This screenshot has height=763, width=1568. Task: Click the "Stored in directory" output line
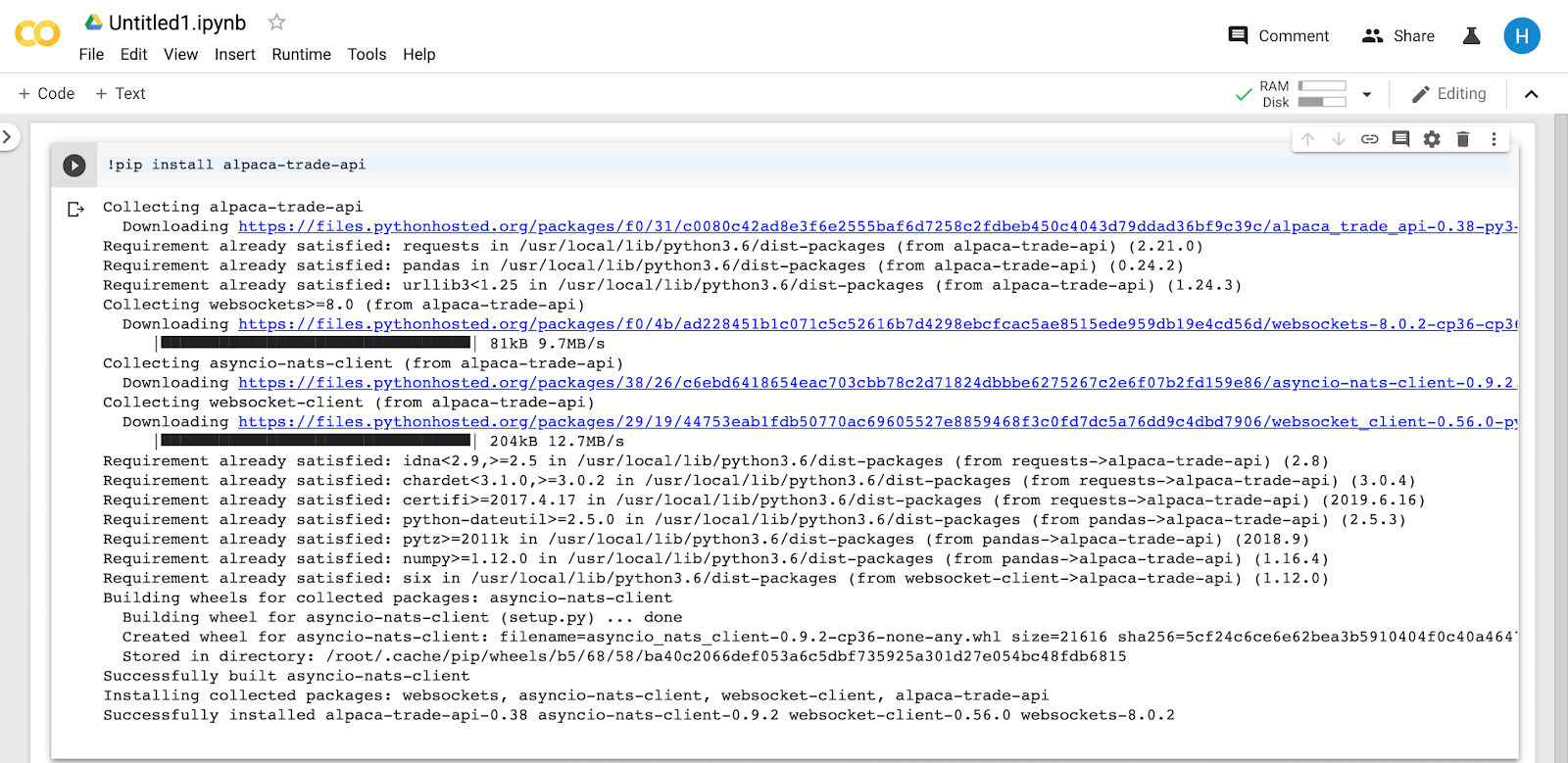624,657
